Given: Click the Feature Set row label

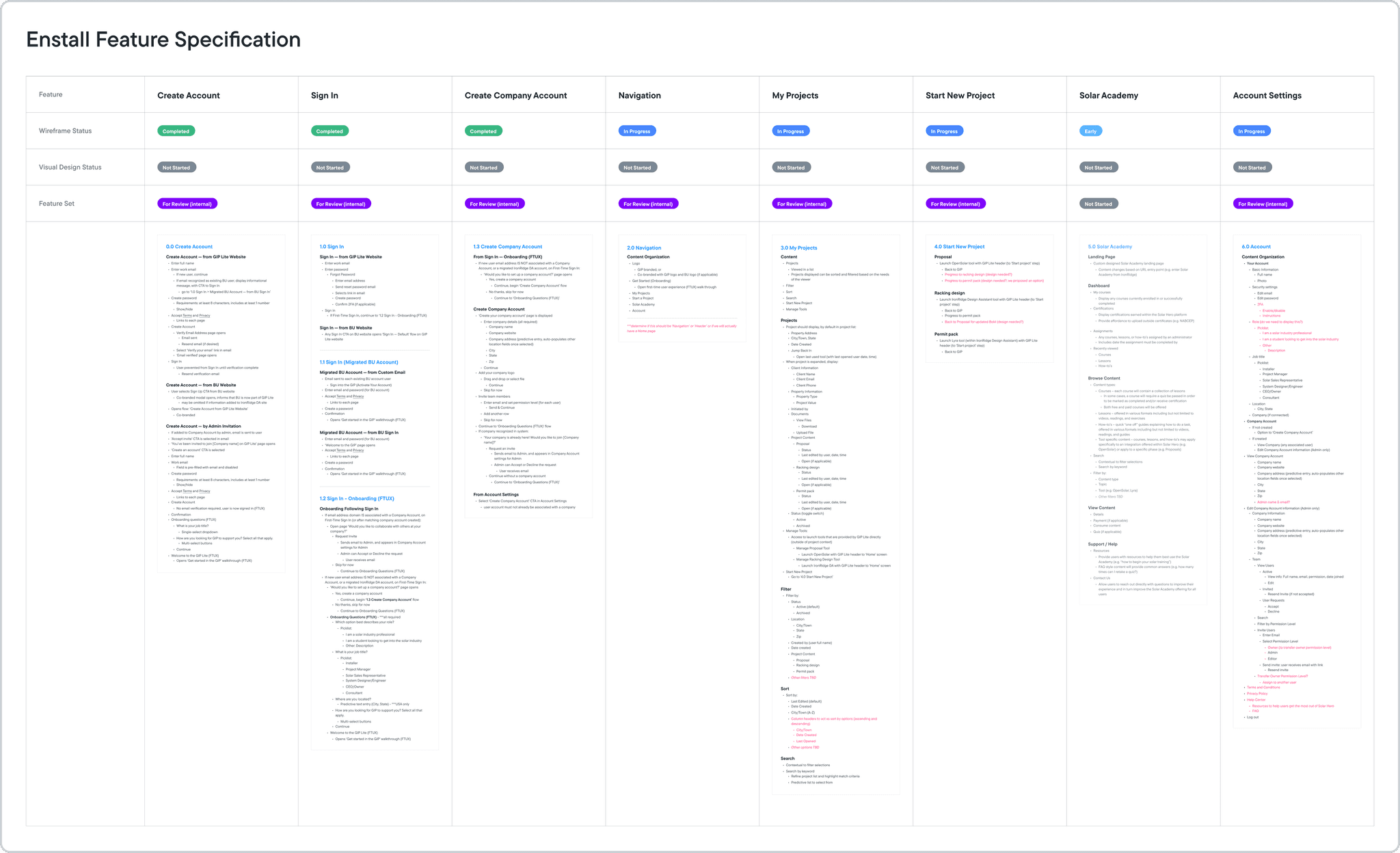Looking at the screenshot, I should tap(57, 204).
